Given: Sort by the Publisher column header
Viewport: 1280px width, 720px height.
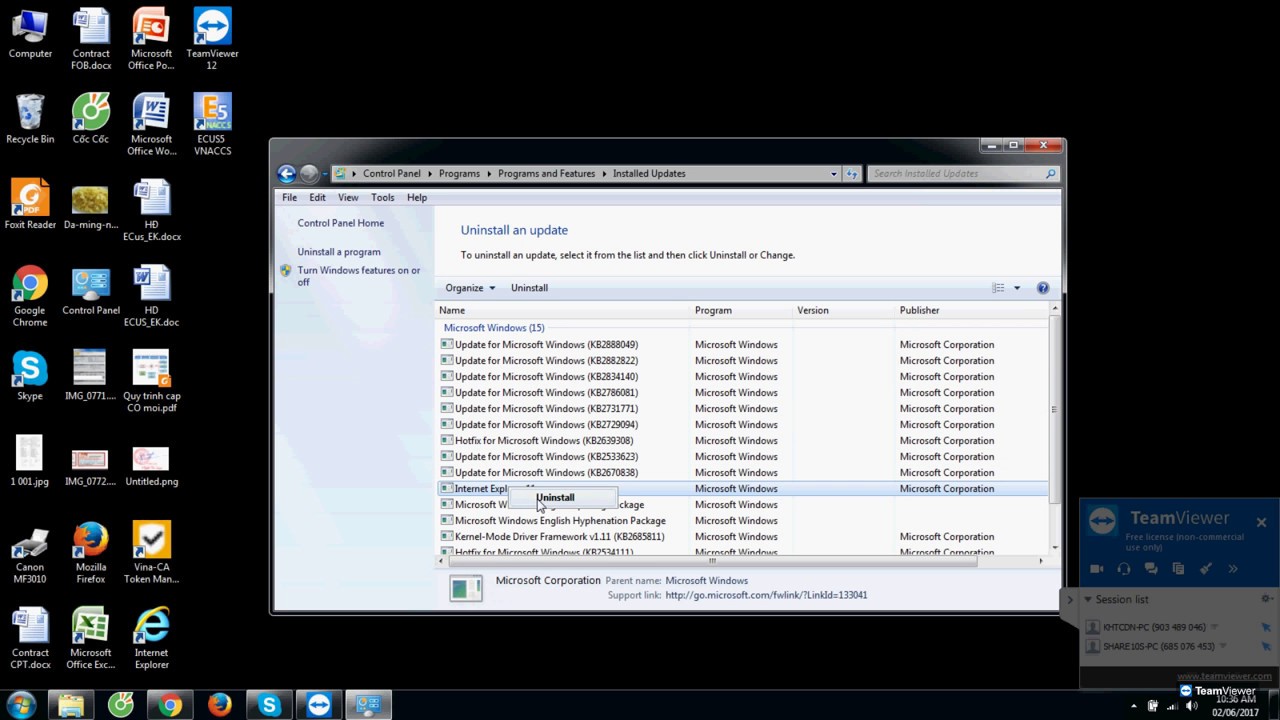Looking at the screenshot, I should coord(973,310).
